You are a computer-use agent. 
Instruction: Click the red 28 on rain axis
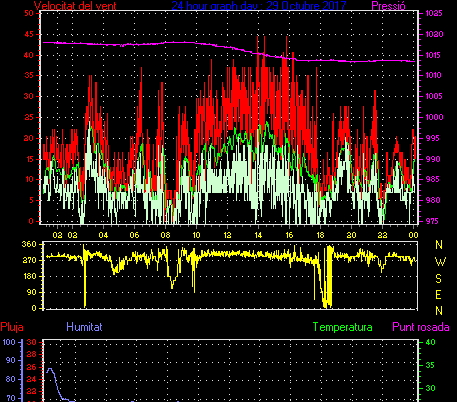[31, 355]
